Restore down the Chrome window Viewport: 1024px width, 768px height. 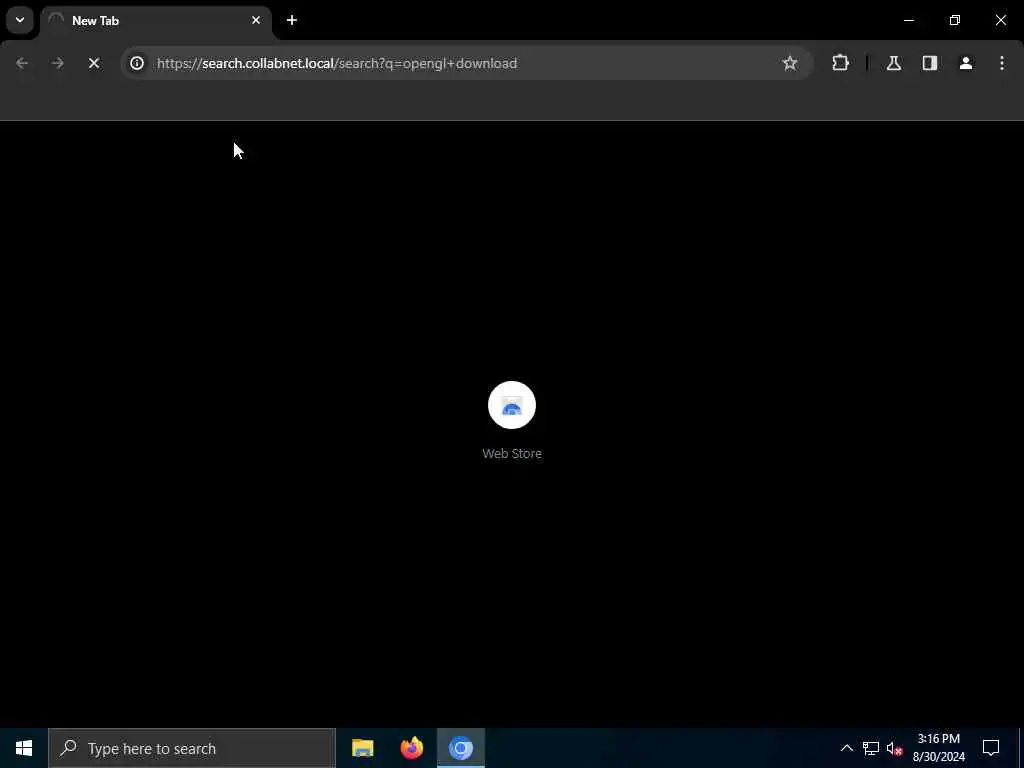955,20
